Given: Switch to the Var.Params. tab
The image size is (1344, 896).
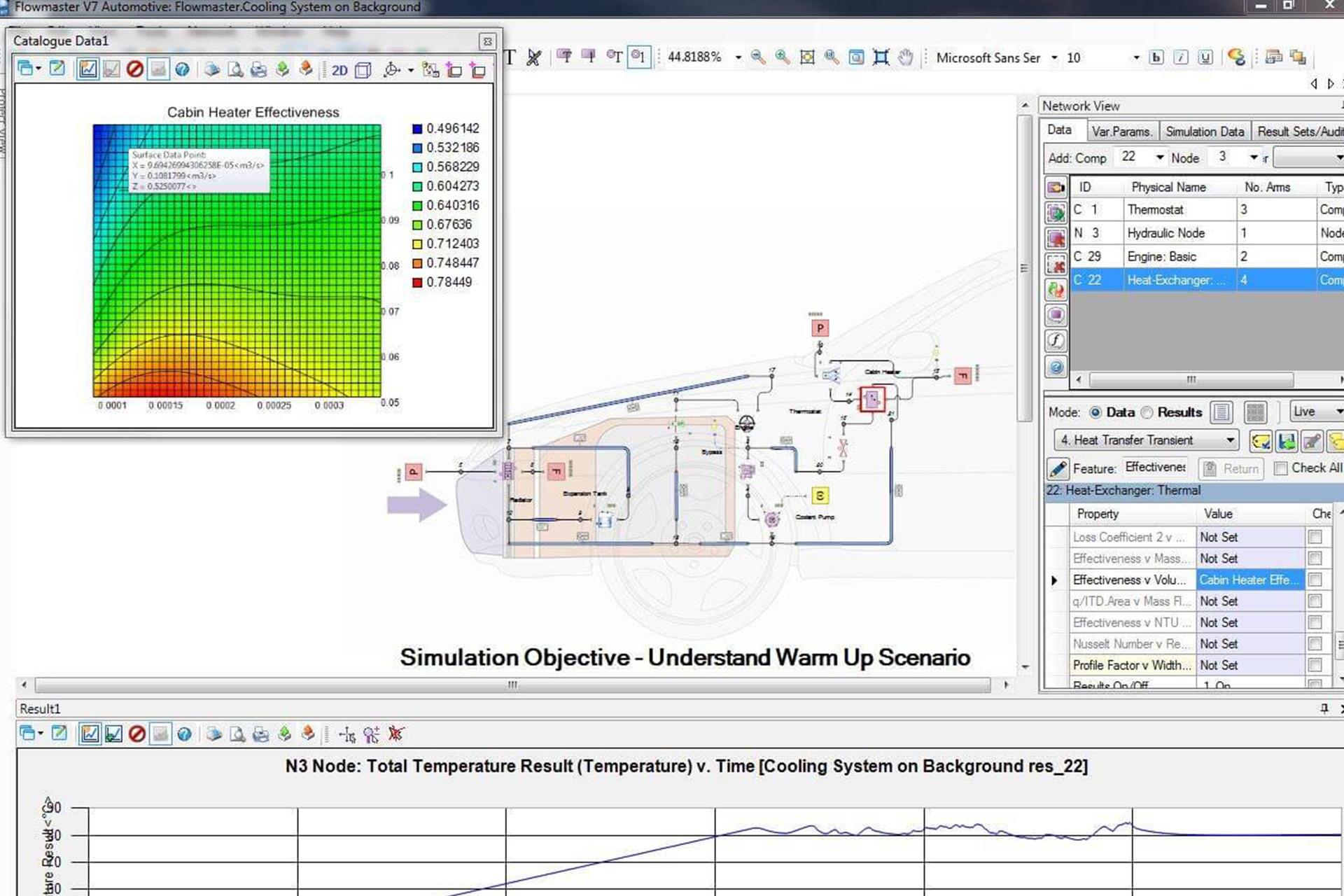Looking at the screenshot, I should click(1121, 132).
